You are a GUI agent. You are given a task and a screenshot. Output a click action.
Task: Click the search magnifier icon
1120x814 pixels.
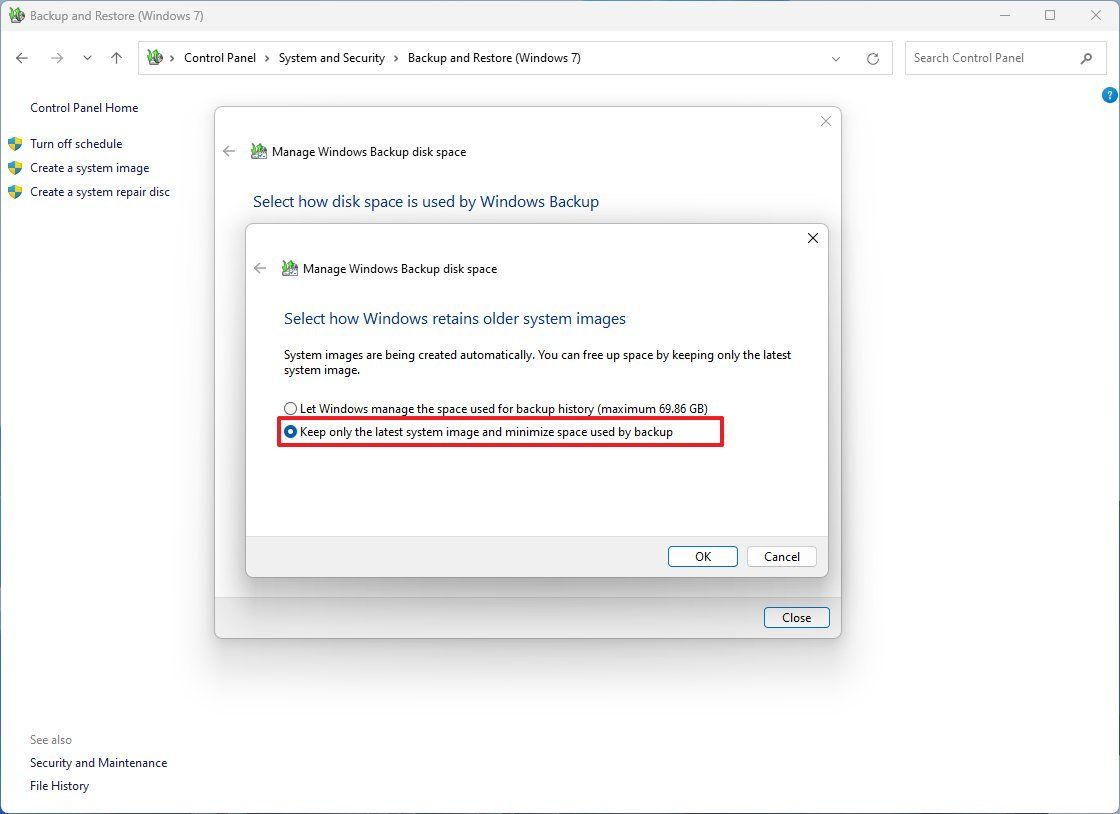click(x=1086, y=58)
